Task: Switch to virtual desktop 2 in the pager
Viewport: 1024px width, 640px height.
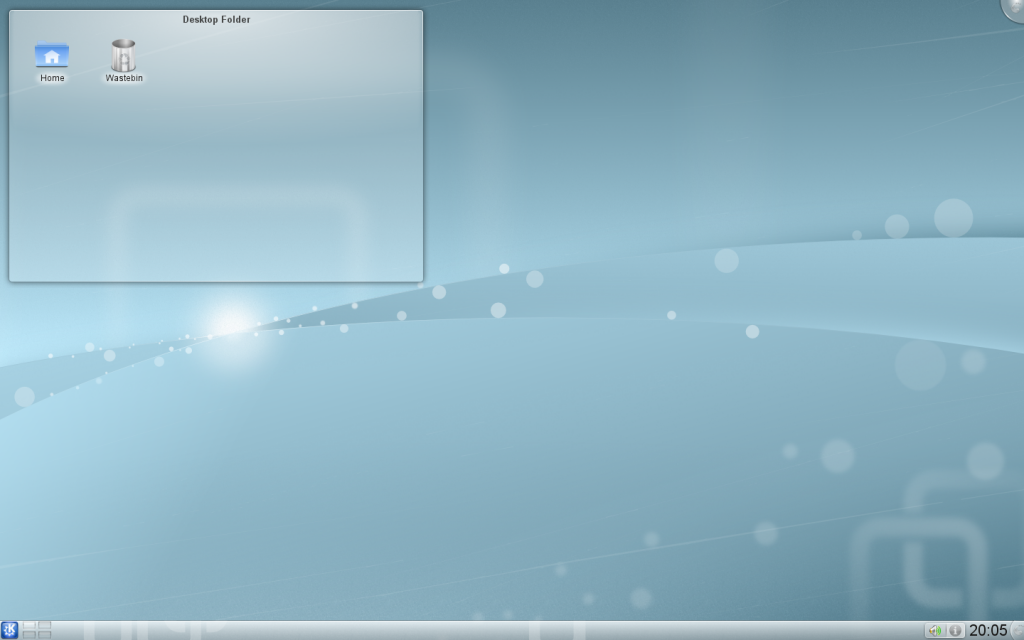Action: (x=45, y=626)
